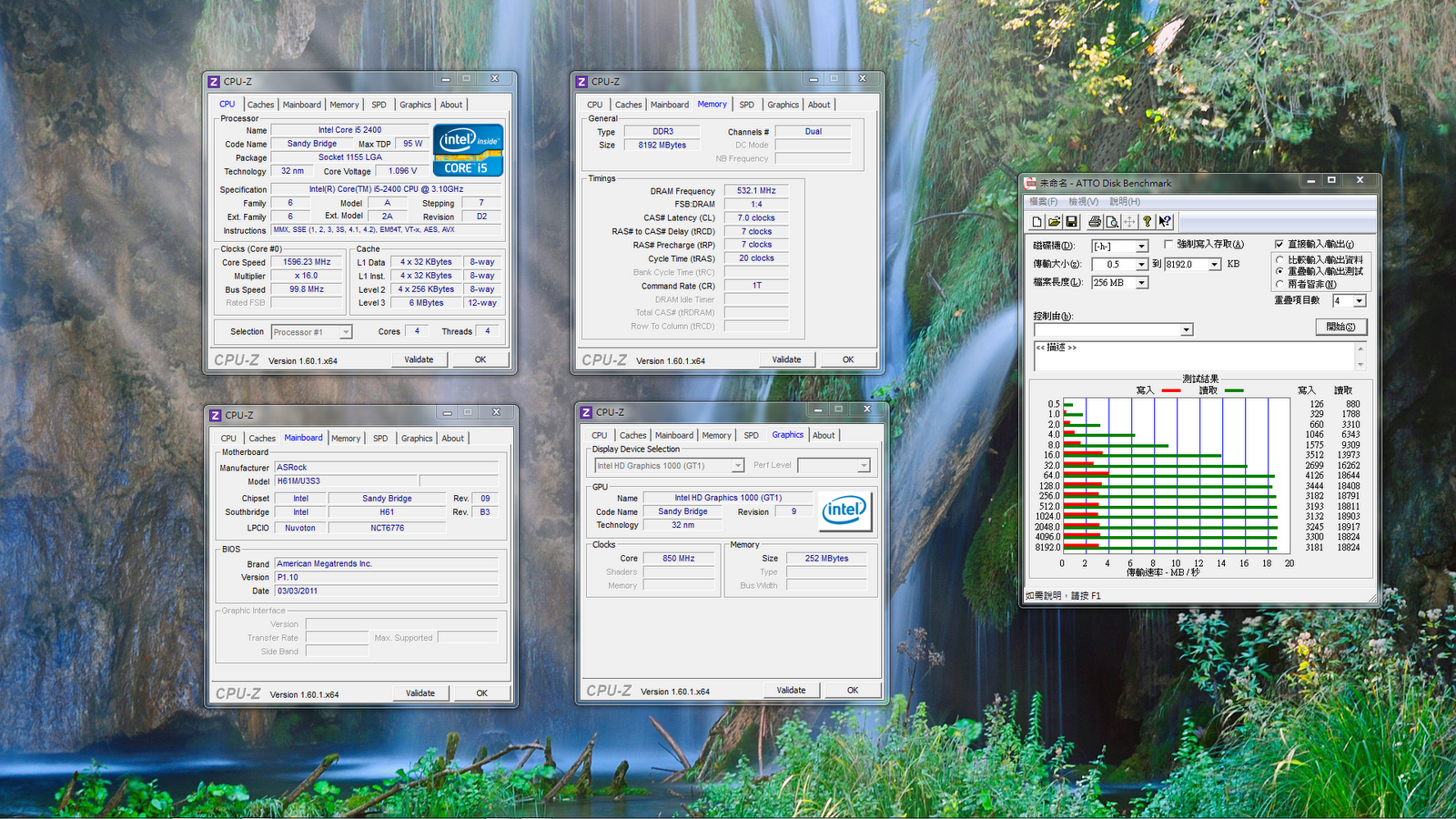The height and width of the screenshot is (819, 1456).
Task: Click the description box scroll down arrow
Action: pos(1361,365)
